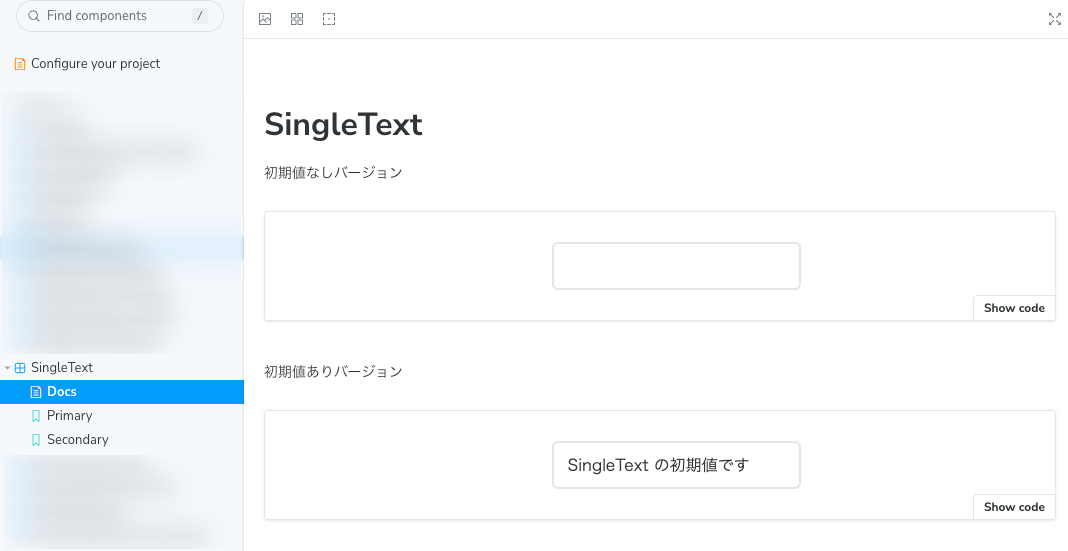The width and height of the screenshot is (1068, 551).
Task: Collapse the SingleText tree arrow
Action: point(7,368)
